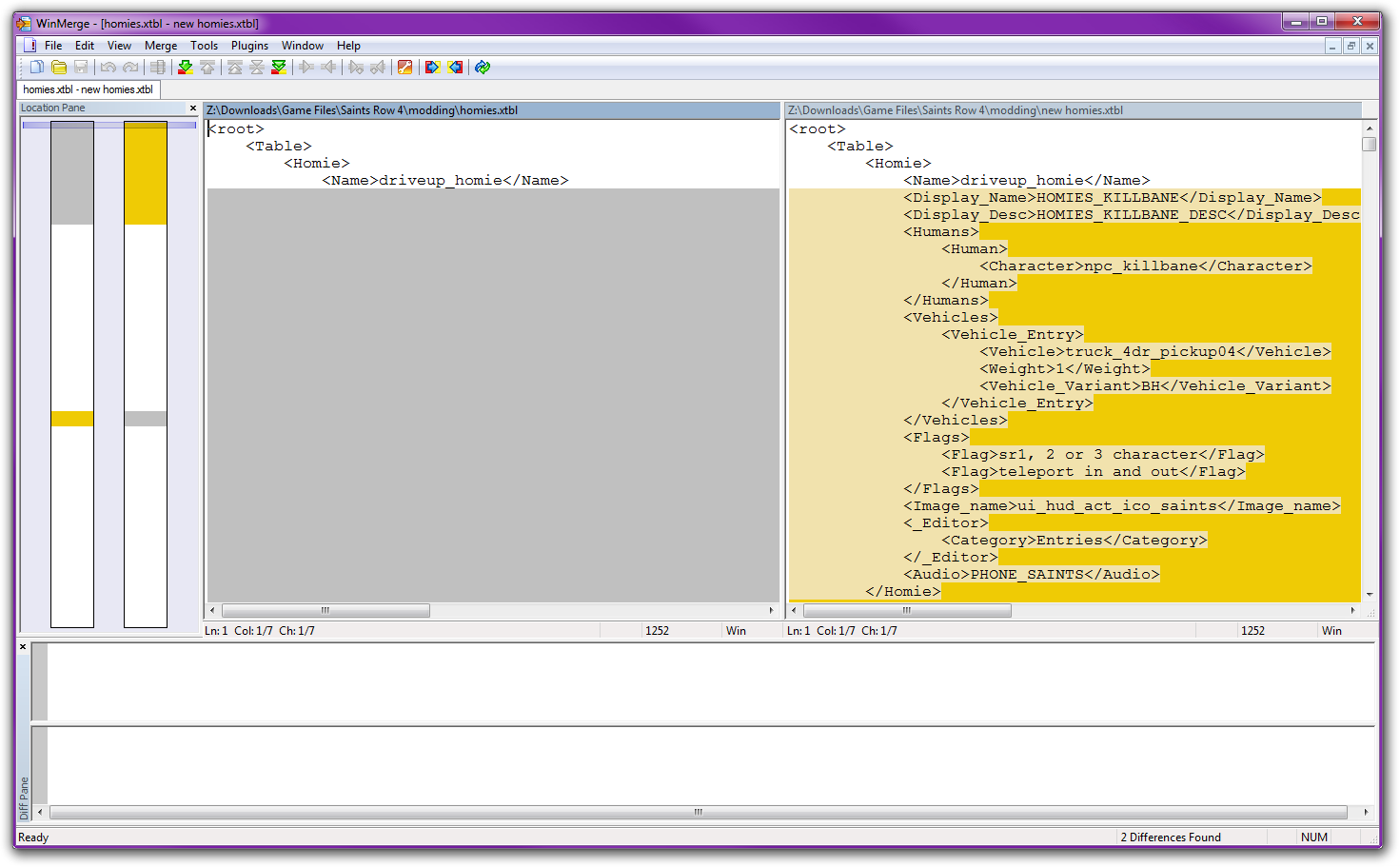Click left pane horizontal scrollbar thumb

pyautogui.click(x=325, y=610)
